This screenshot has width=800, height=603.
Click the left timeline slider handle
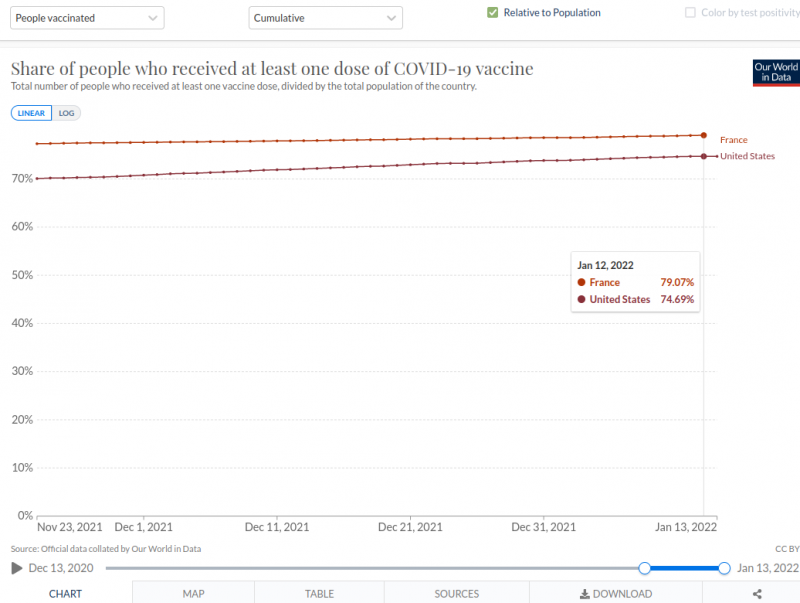645,568
